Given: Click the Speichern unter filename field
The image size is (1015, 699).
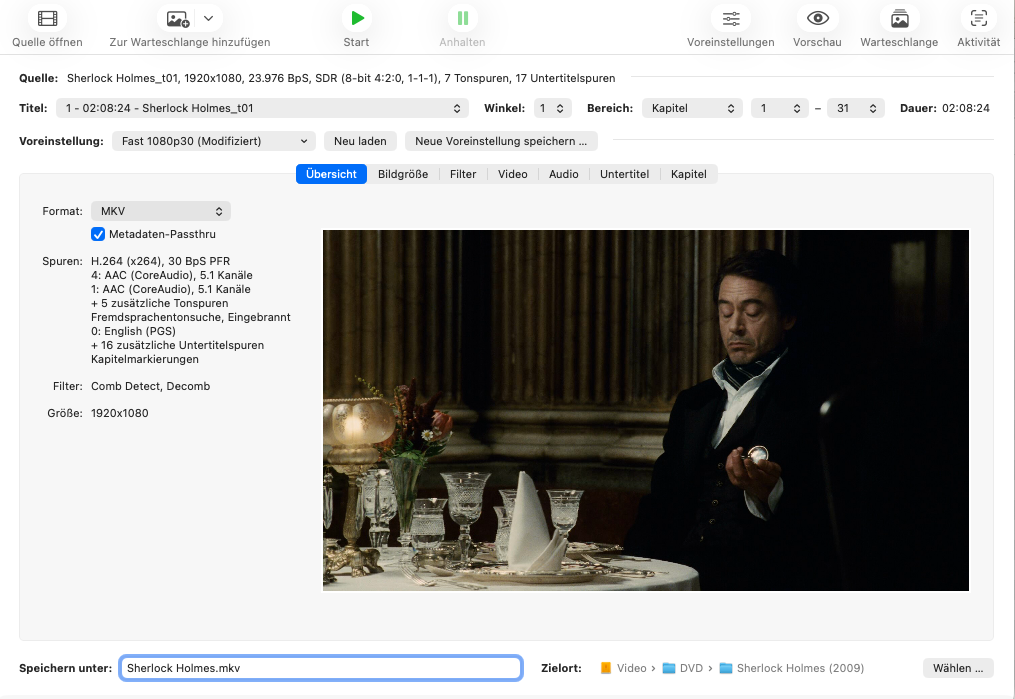Looking at the screenshot, I should tap(321, 668).
